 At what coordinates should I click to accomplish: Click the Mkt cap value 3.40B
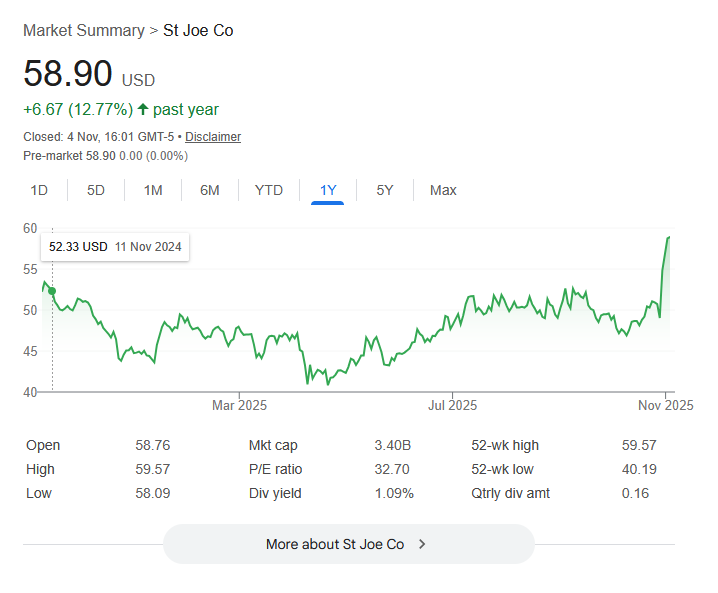click(392, 445)
